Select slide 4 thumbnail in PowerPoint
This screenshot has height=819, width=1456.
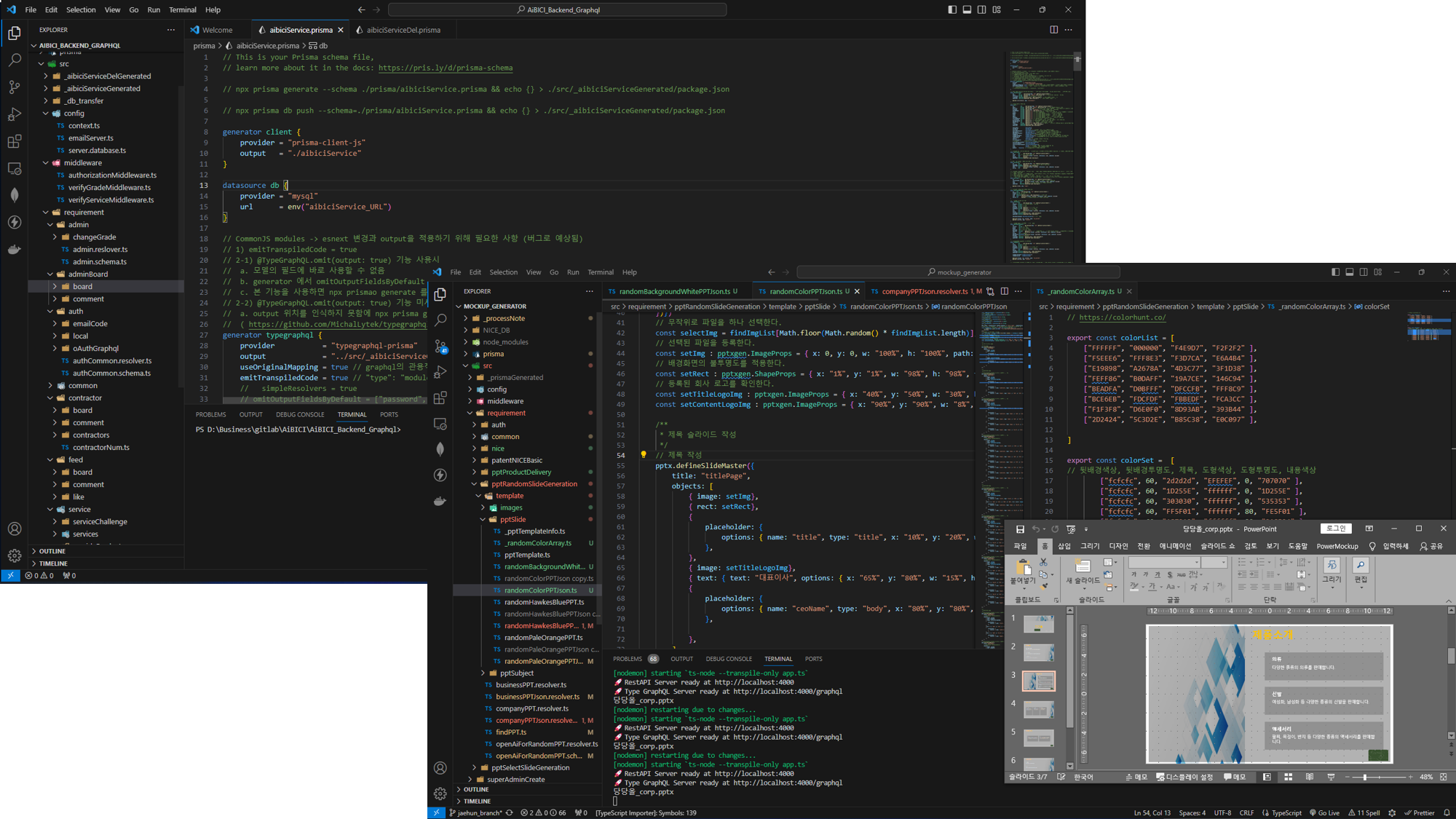[x=1038, y=708]
